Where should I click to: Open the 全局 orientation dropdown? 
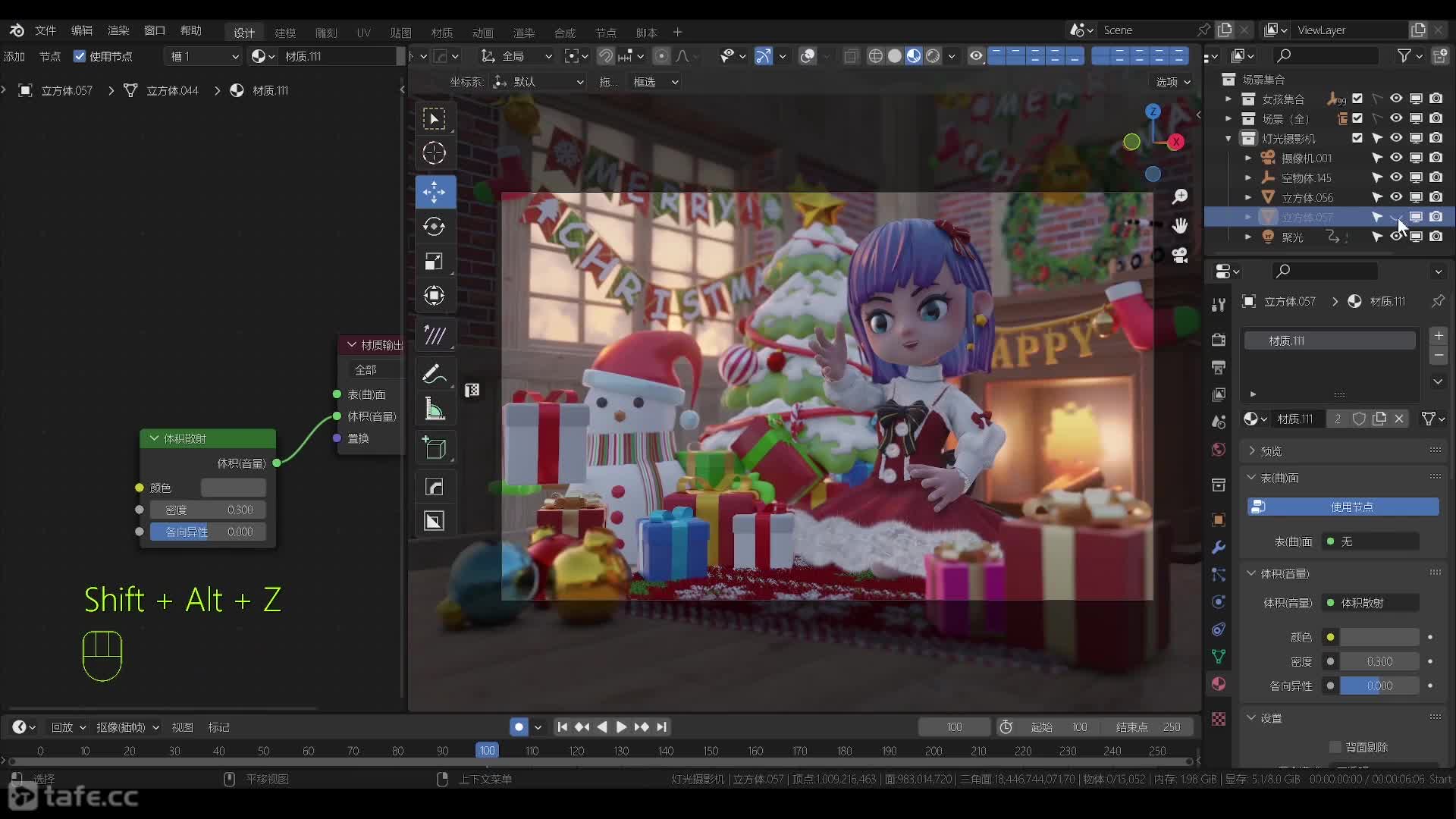(x=517, y=56)
